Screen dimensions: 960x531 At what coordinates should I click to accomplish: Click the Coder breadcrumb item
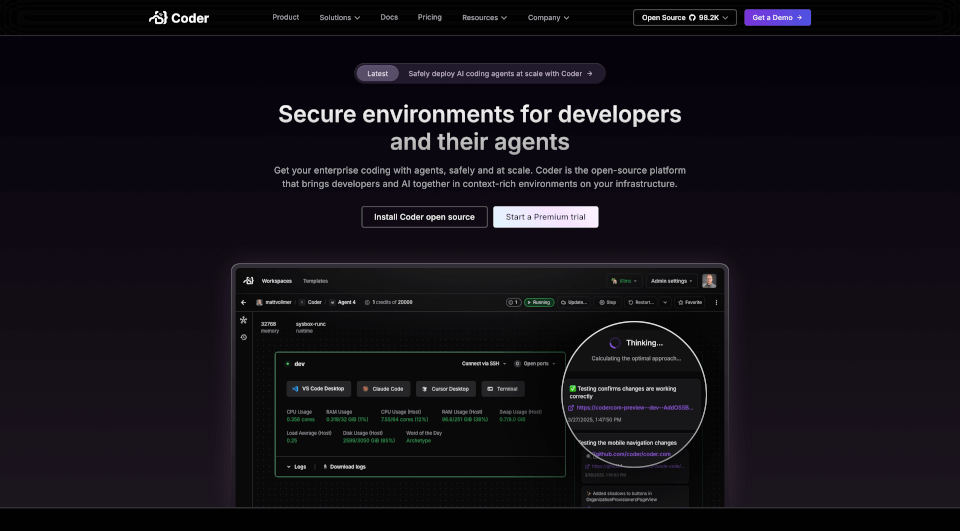pyautogui.click(x=311, y=303)
